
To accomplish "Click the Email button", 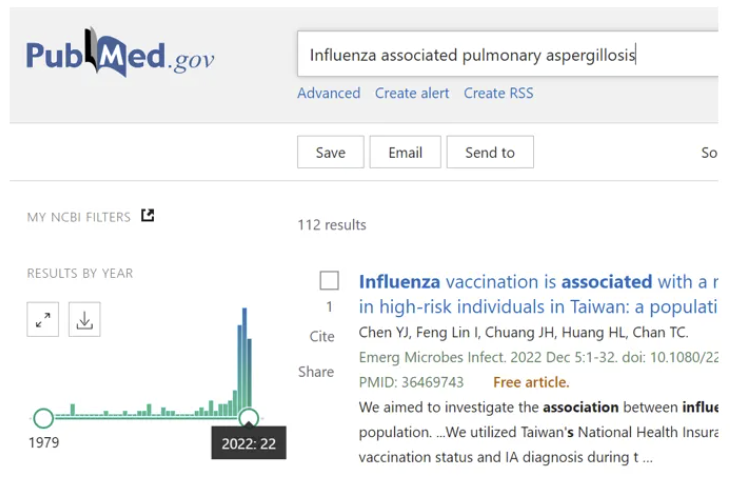I will (405, 152).
